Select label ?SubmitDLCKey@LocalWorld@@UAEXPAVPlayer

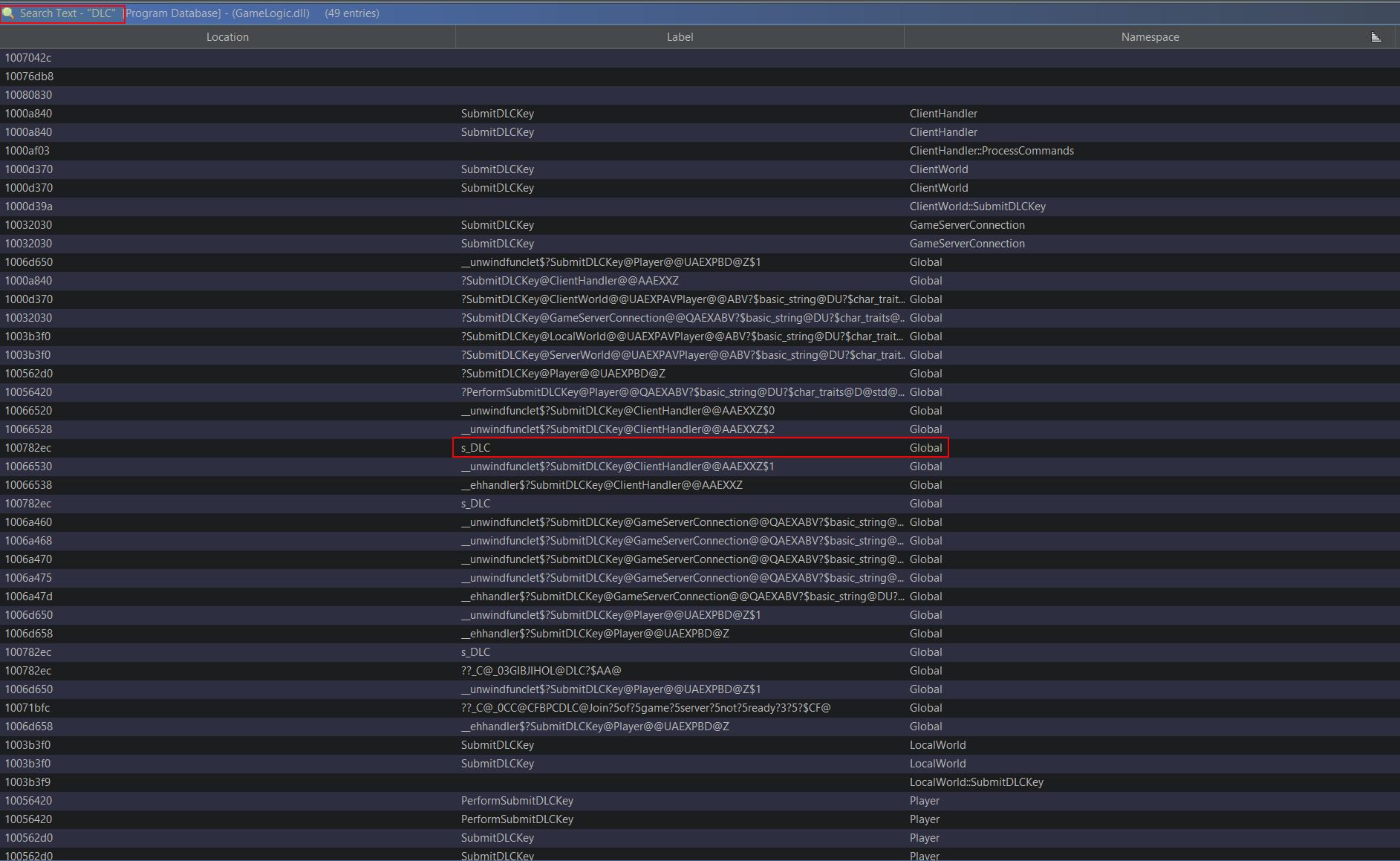pyautogui.click(x=683, y=337)
